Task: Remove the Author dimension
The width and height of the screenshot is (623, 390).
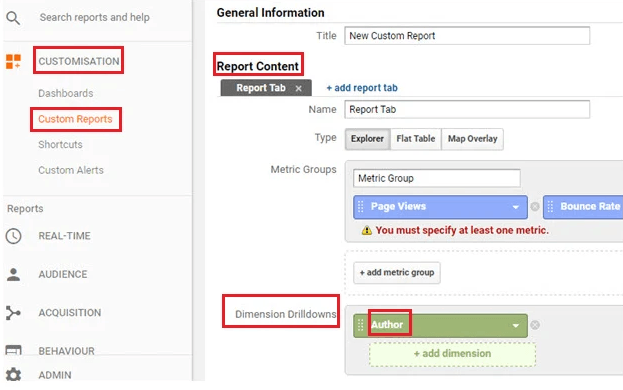Action: pyautogui.click(x=535, y=325)
